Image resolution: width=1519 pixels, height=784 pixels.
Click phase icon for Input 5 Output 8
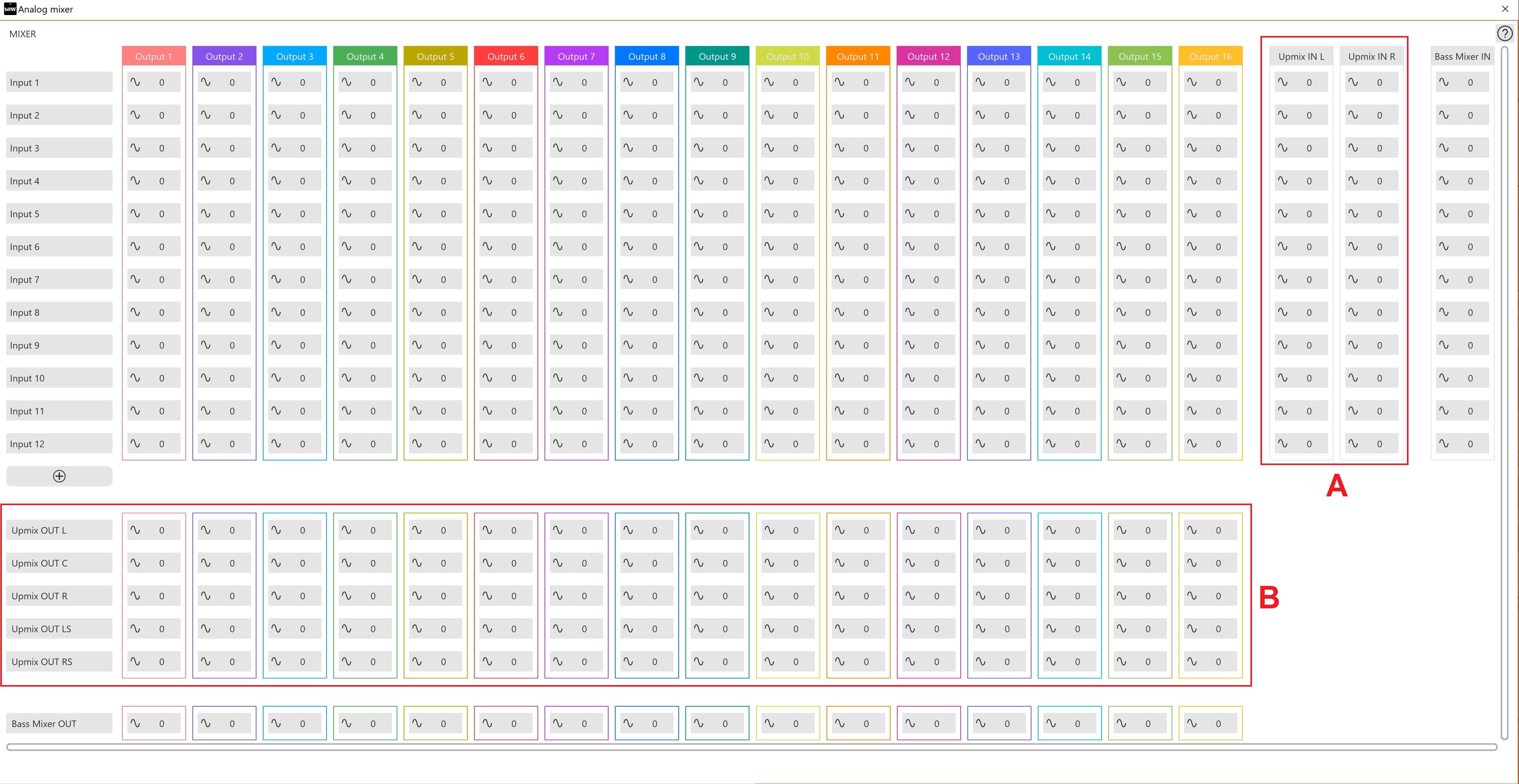tap(628, 213)
